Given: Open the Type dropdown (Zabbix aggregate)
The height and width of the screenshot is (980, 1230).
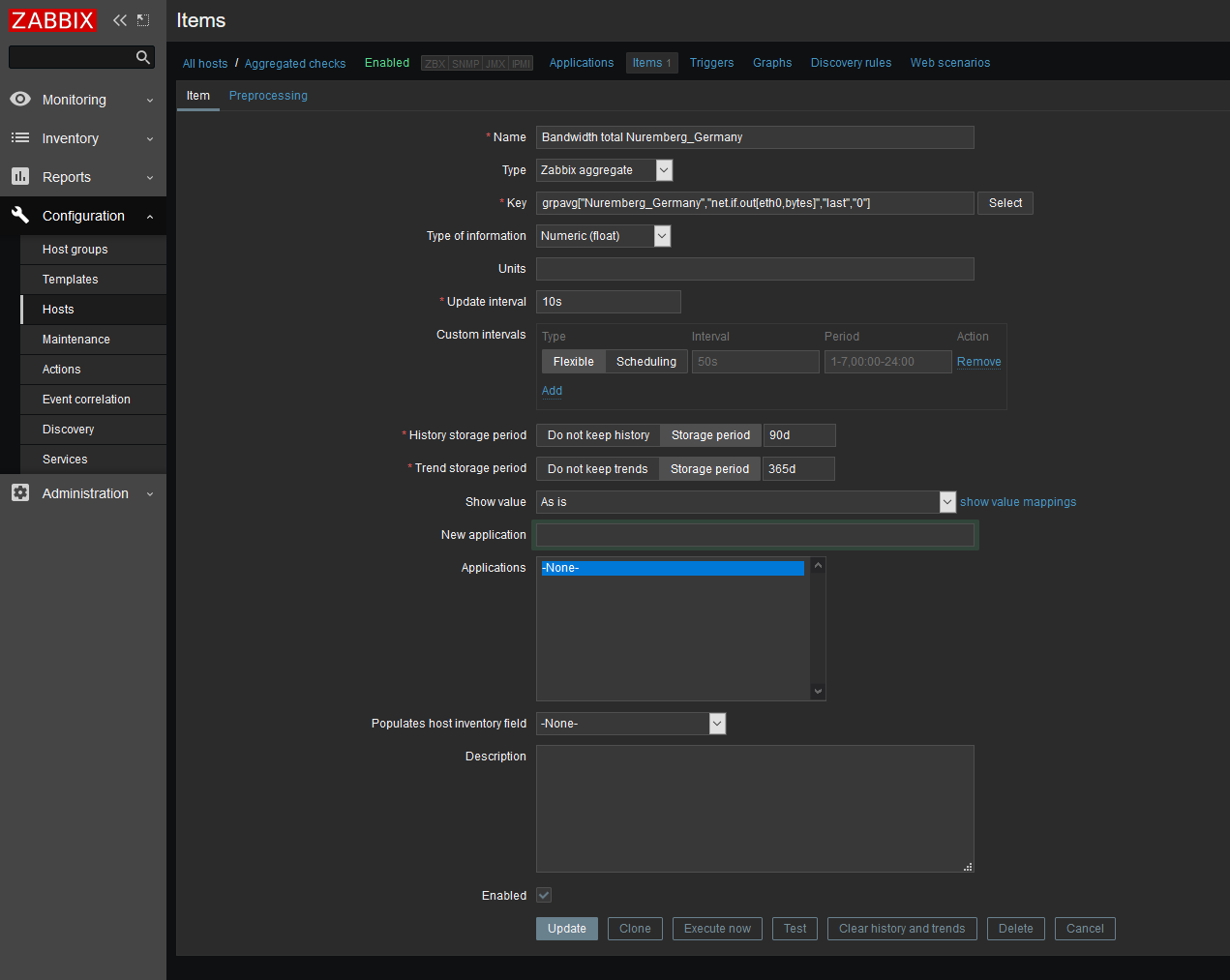Looking at the screenshot, I should pyautogui.click(x=604, y=170).
